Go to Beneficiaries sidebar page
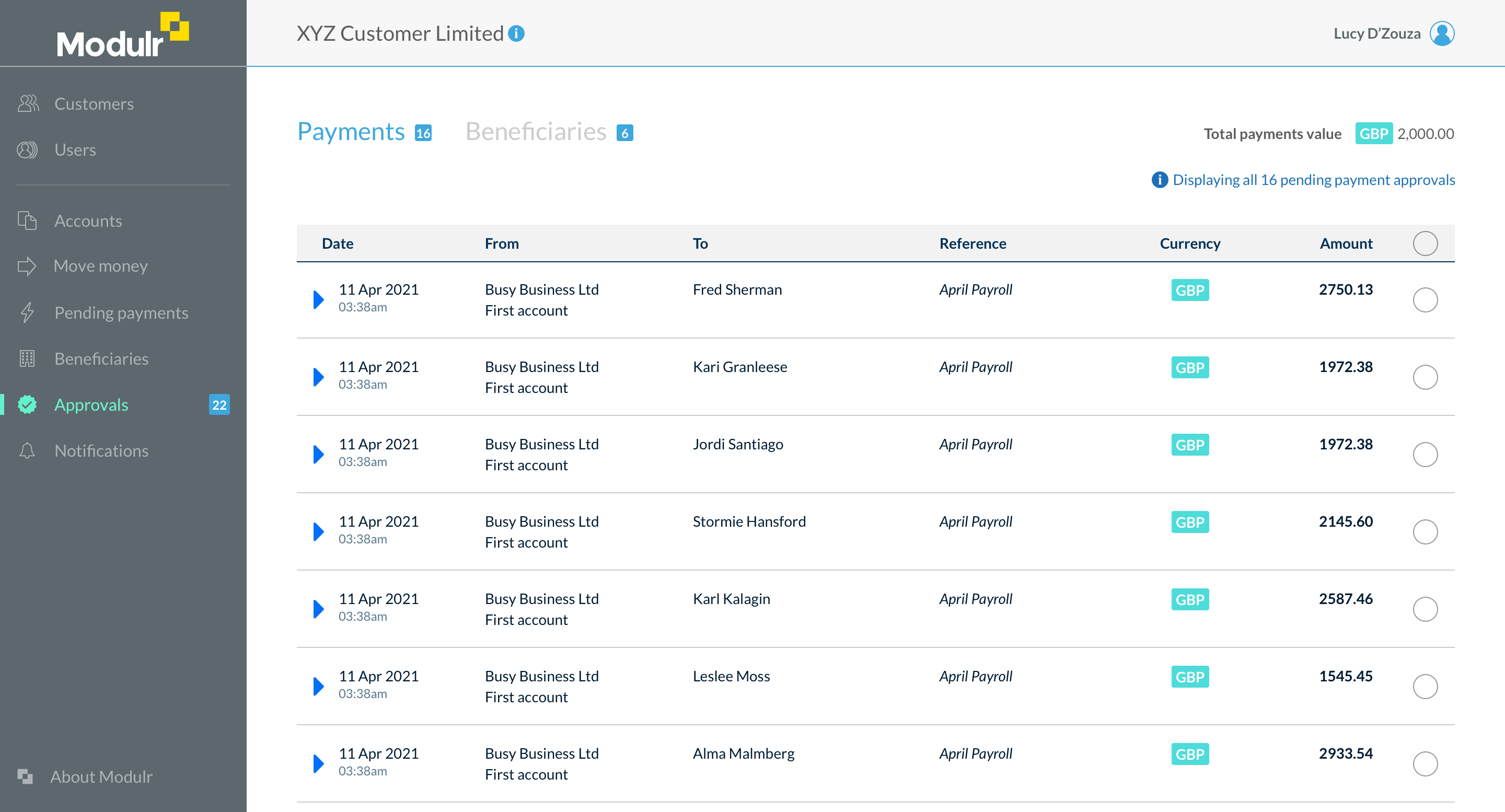Image resolution: width=1505 pixels, height=812 pixels. [x=102, y=358]
